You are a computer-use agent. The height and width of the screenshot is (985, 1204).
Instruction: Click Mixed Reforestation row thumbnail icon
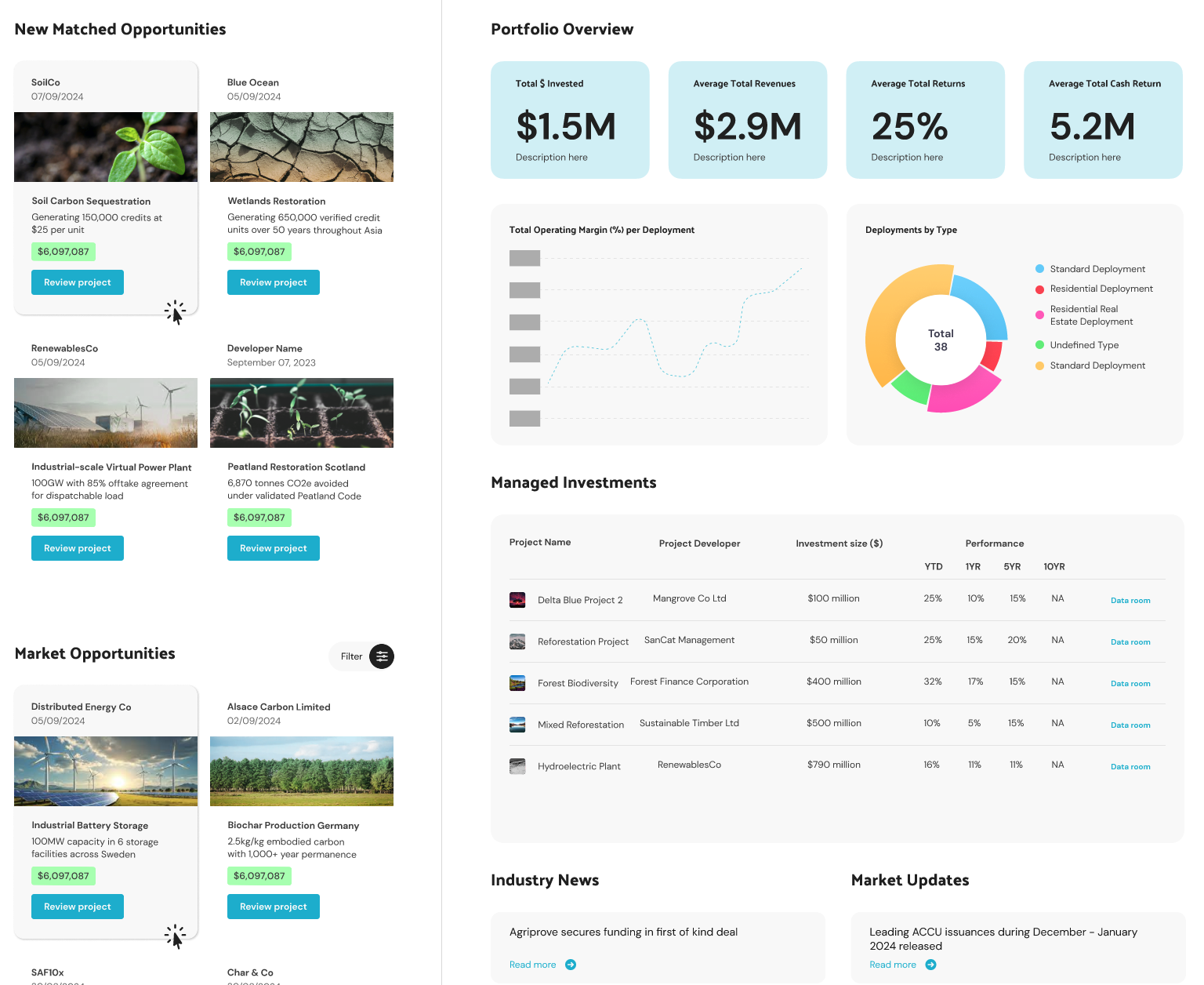tap(517, 725)
